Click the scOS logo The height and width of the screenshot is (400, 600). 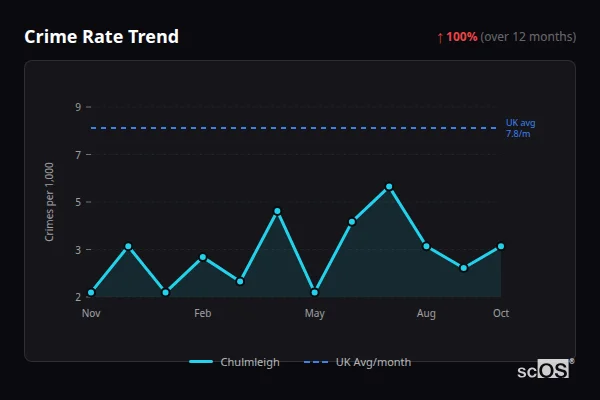pos(546,369)
